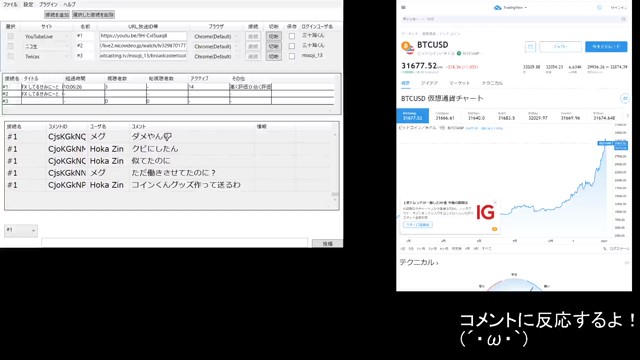Viewport: 640px width, 360px height.
Task: Open the TradingView hamburger menu icon
Action: [403, 7]
